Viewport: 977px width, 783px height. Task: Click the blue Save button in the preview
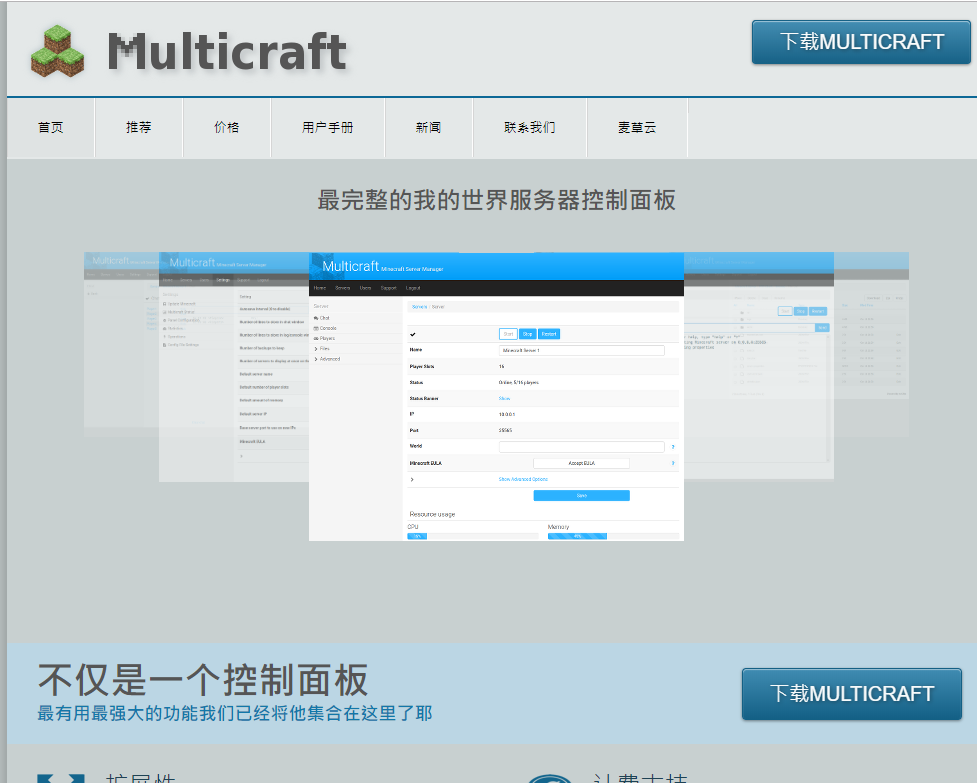tap(581, 495)
